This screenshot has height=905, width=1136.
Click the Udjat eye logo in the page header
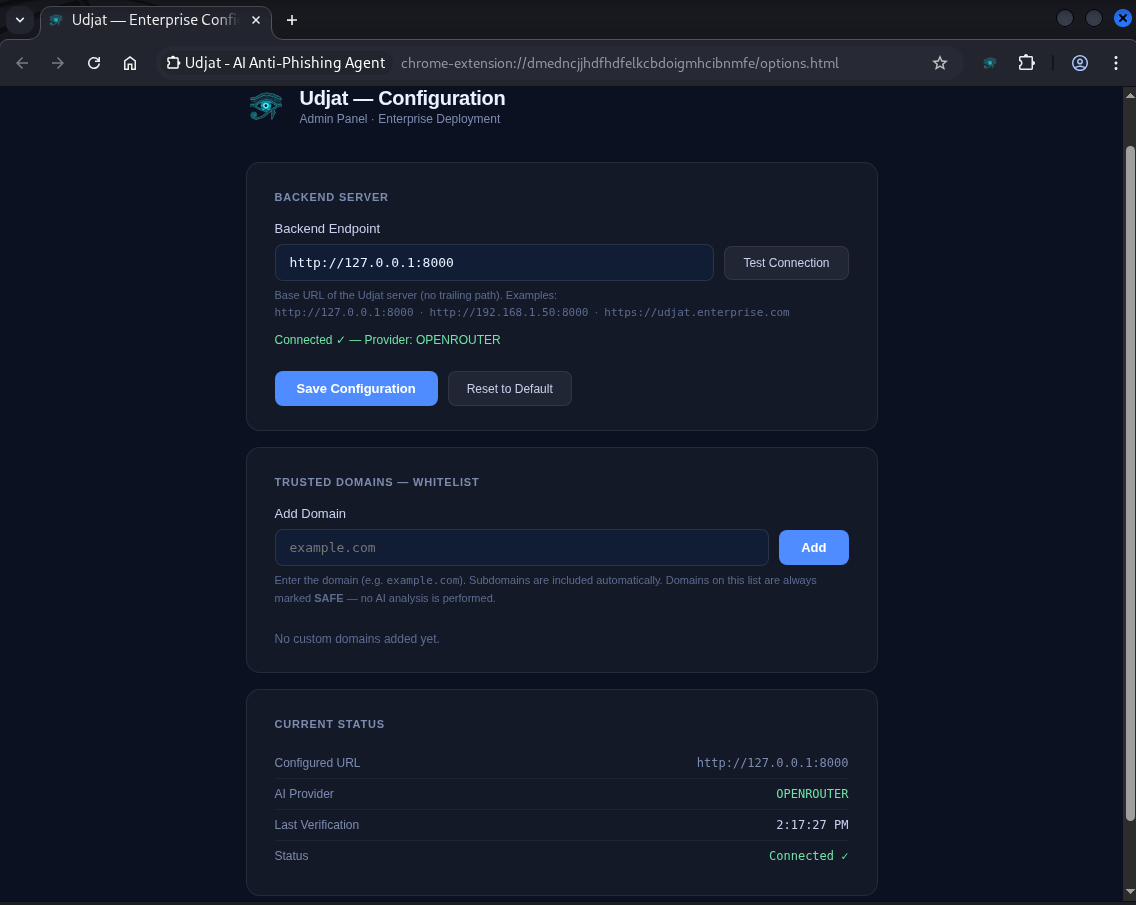(x=265, y=105)
